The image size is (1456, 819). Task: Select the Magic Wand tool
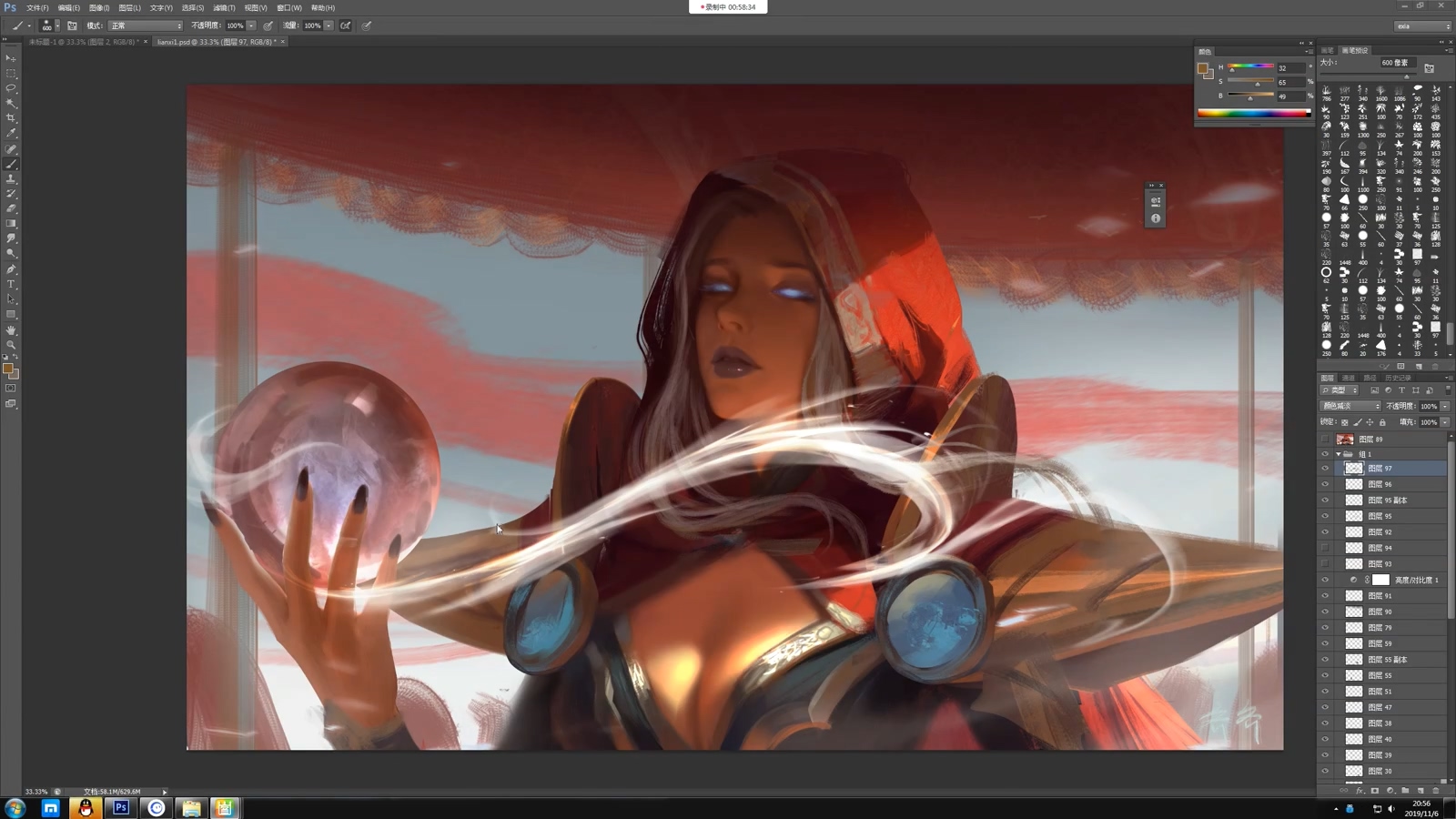click(x=11, y=103)
